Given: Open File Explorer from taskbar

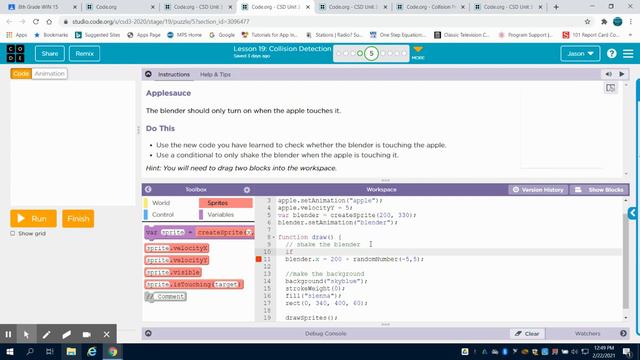Looking at the screenshot, I should (71, 351).
